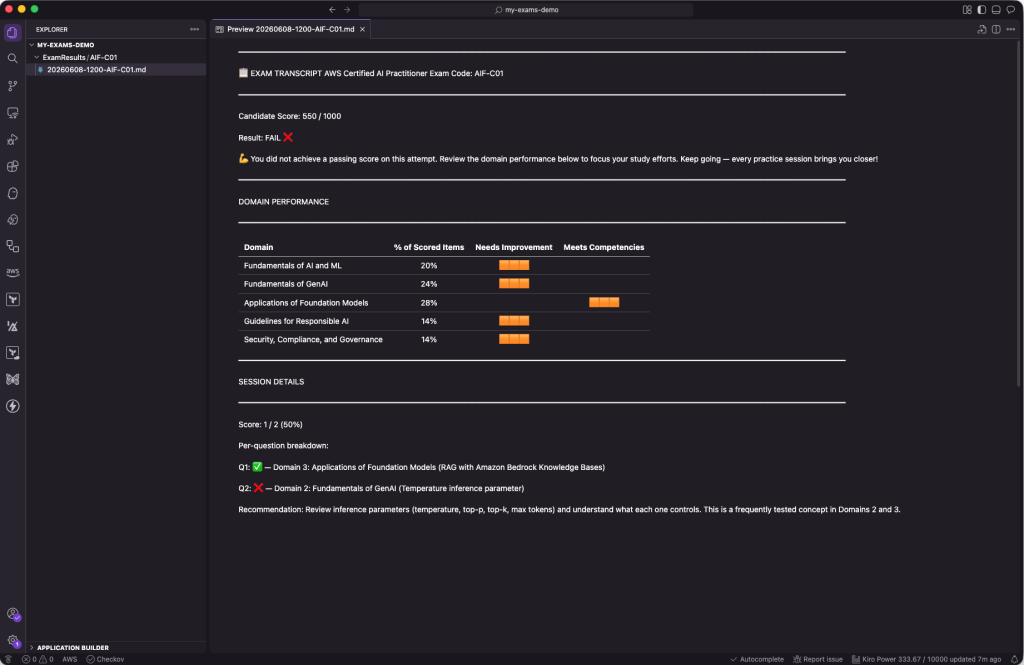
Task: Click the activity bar icon above the connected-boxes icon
Action: coord(12,220)
